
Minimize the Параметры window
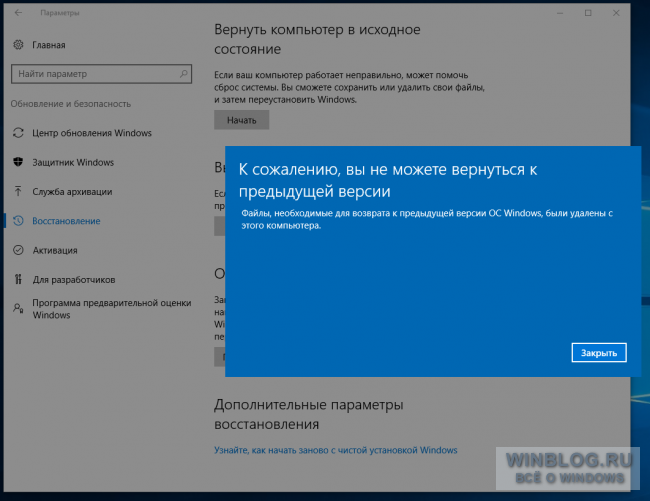tap(560, 13)
